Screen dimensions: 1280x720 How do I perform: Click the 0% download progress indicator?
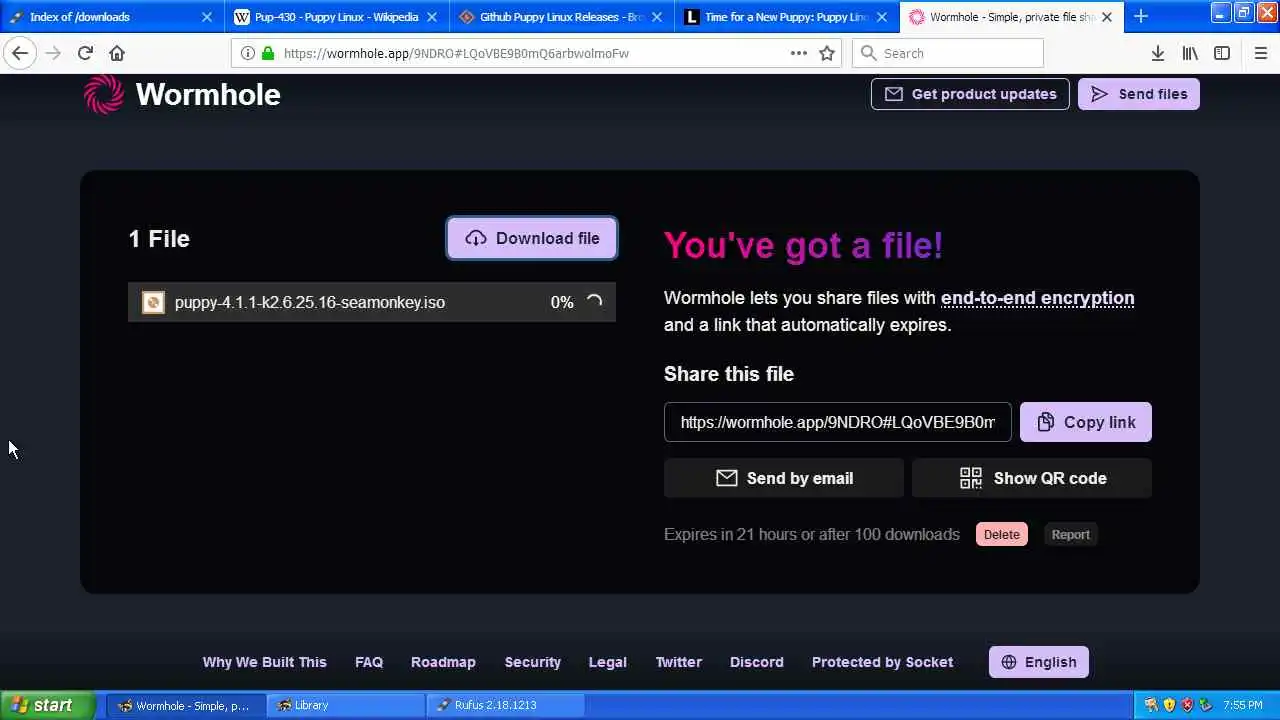pos(562,302)
